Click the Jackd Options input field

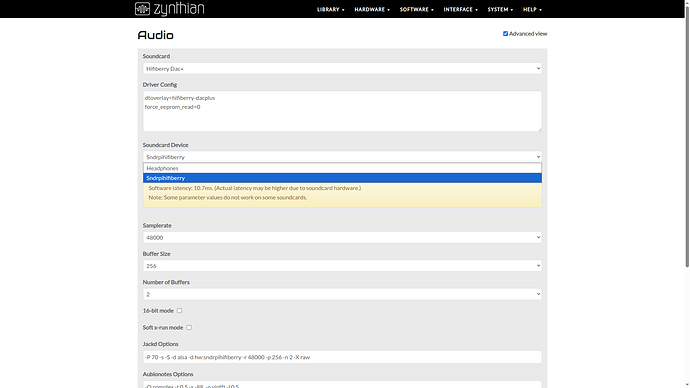point(342,357)
